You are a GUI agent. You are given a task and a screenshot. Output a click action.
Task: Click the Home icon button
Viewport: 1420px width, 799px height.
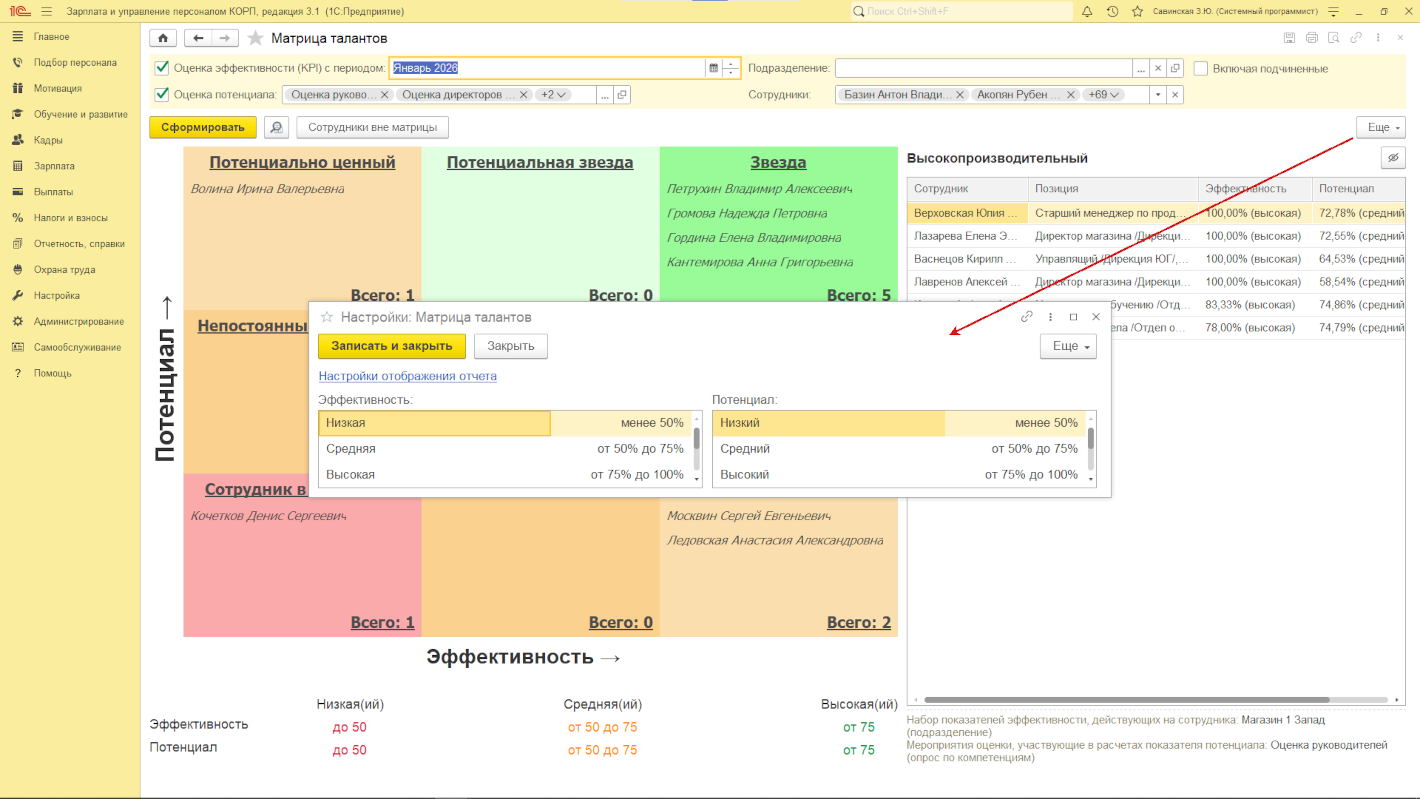163,38
